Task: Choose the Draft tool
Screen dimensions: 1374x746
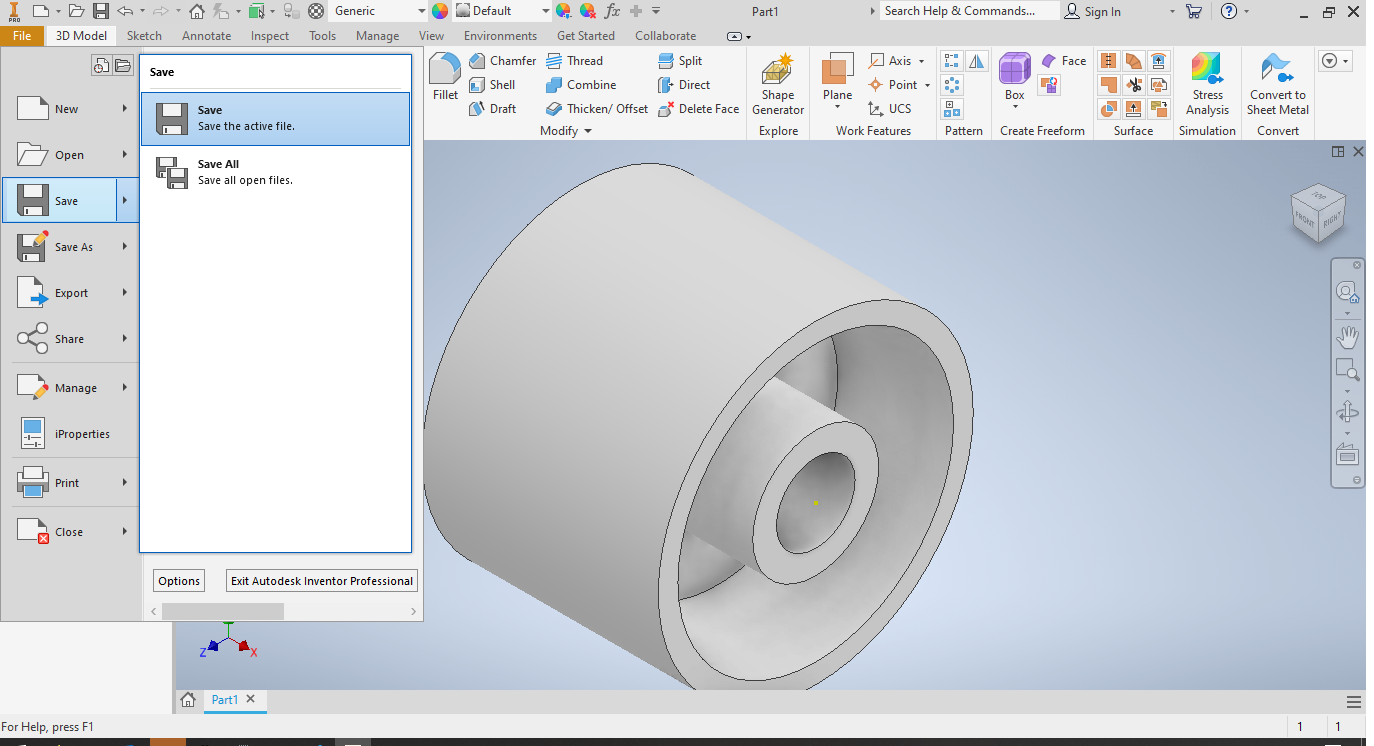Action: tap(492, 109)
